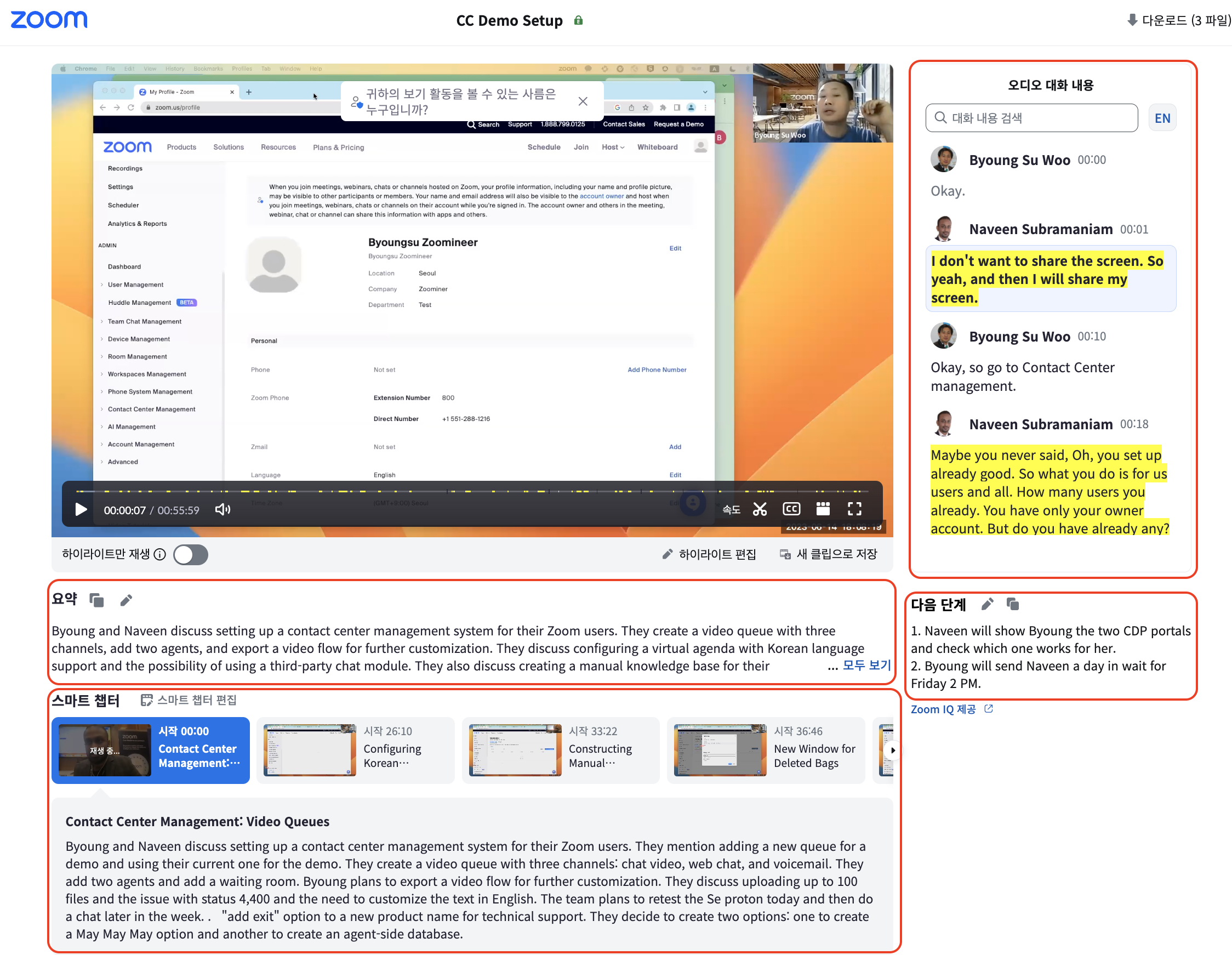Click transcript line 'Okay, so go to Contact Center management'

[1022, 377]
